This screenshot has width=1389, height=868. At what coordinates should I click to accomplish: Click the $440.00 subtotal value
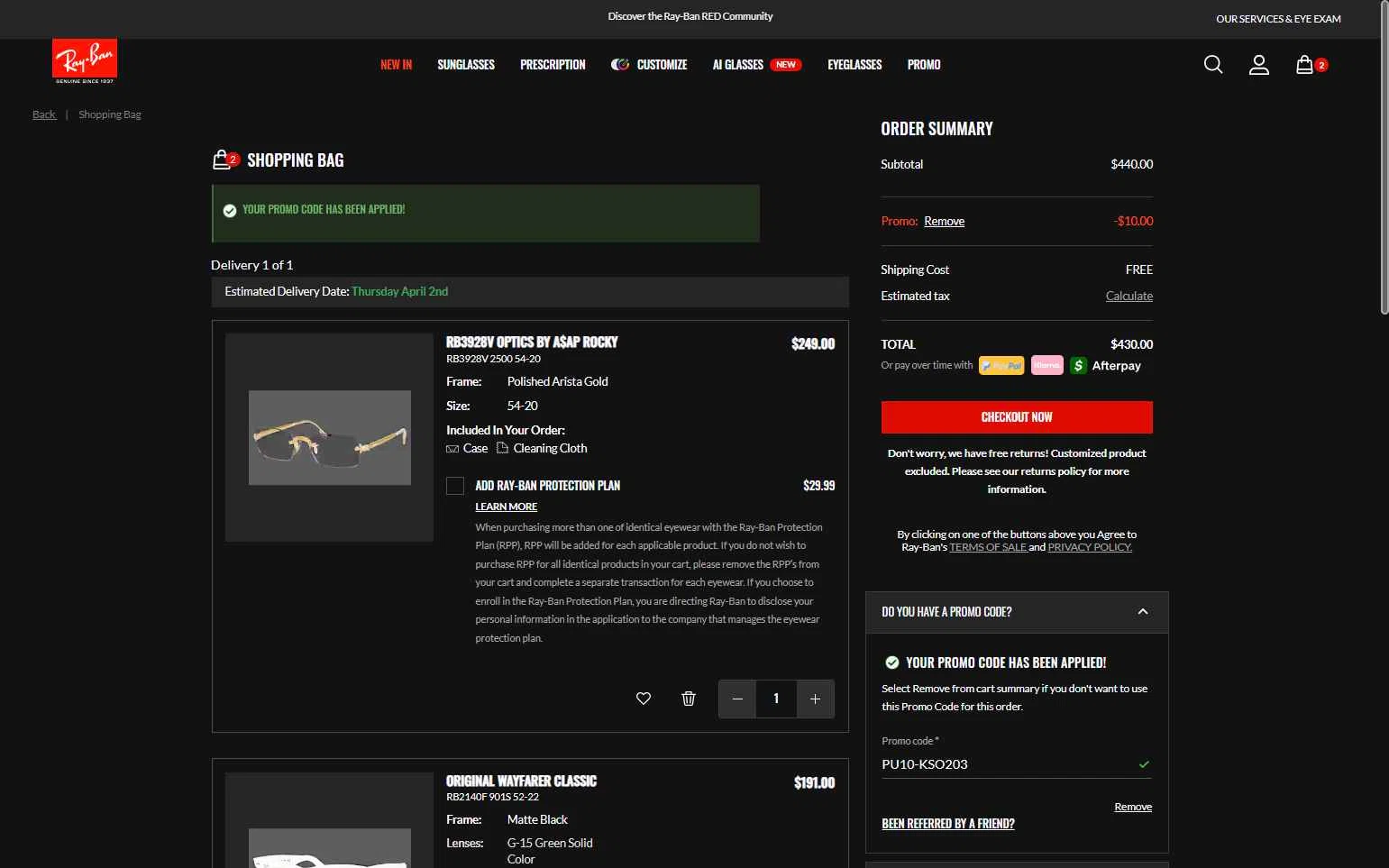[x=1131, y=165]
